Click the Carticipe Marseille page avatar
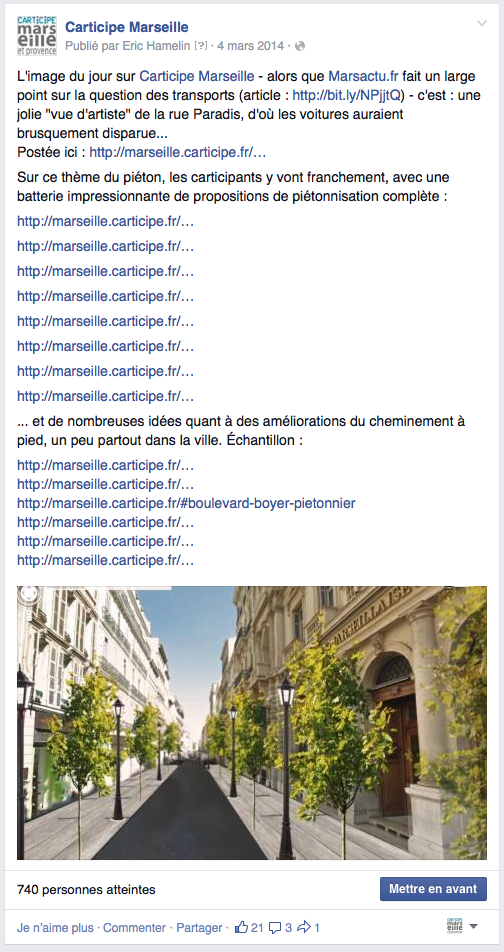 coord(37,36)
